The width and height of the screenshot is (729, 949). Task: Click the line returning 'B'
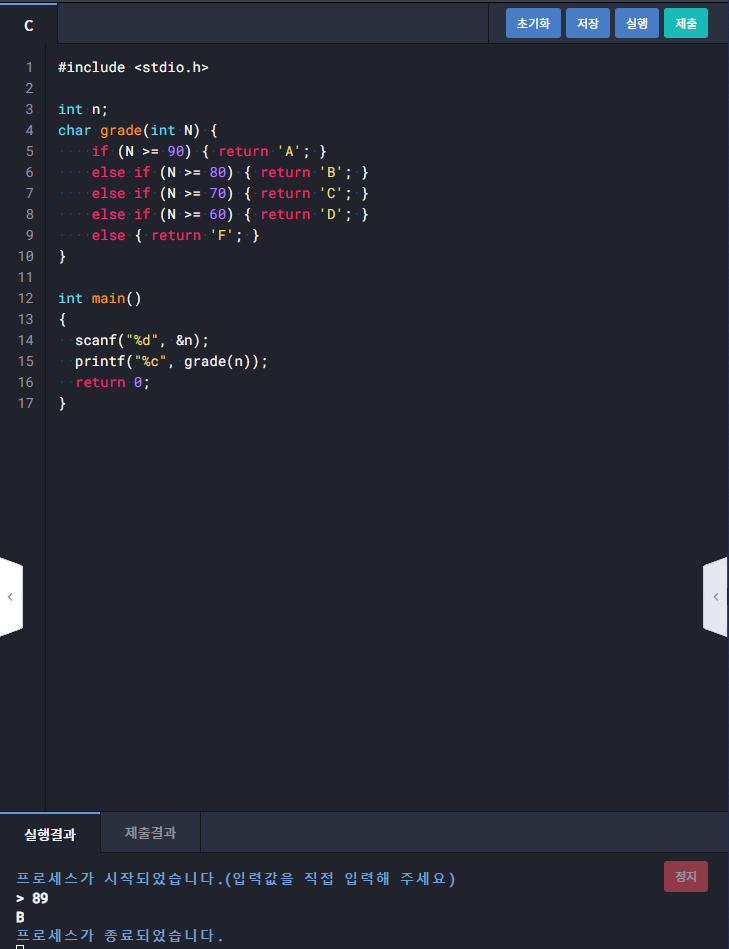(x=230, y=172)
